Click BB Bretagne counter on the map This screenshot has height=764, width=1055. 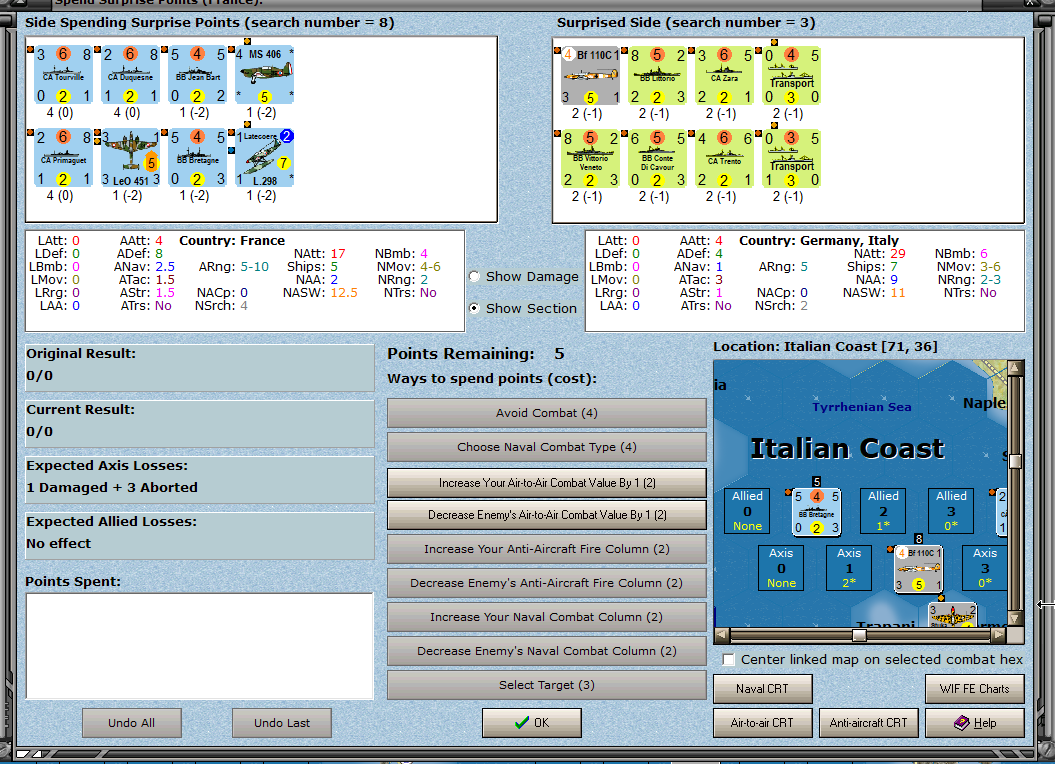tap(816, 512)
